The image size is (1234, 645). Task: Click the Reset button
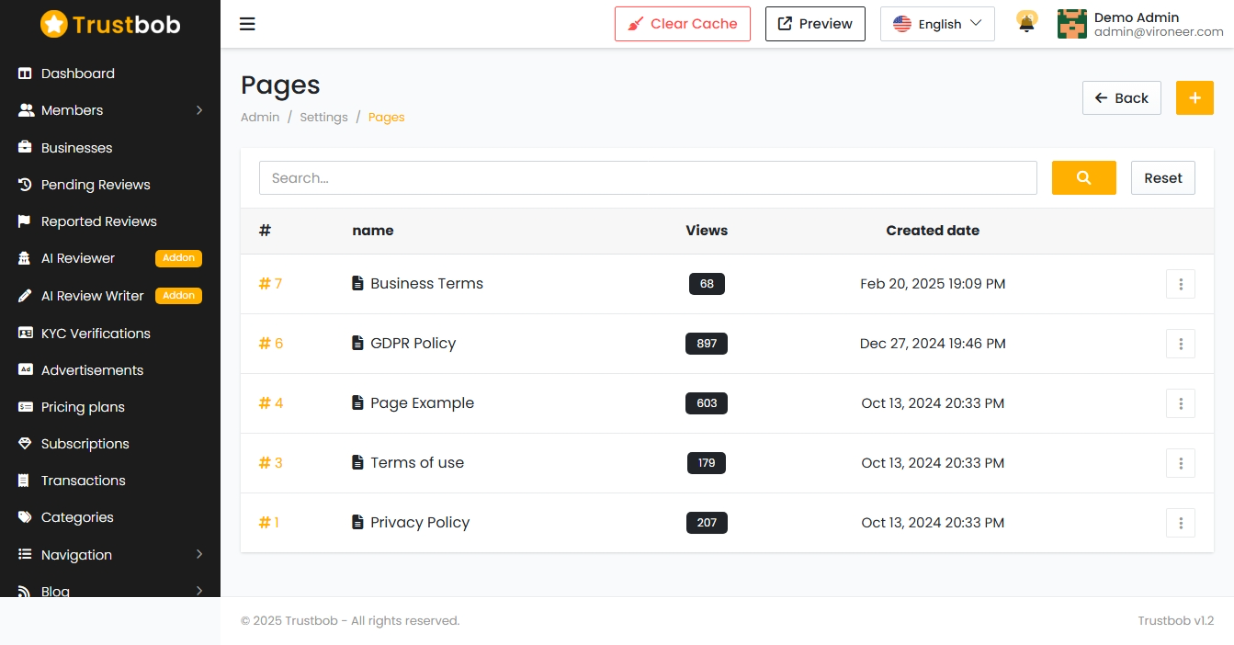1163,178
